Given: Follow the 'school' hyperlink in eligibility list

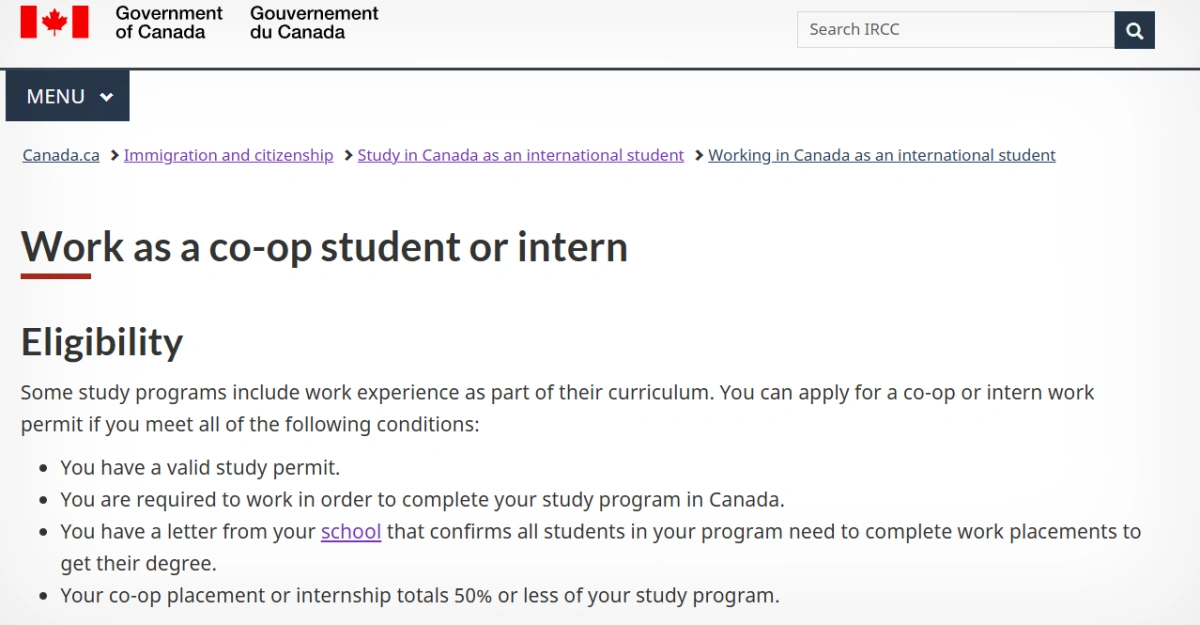Looking at the screenshot, I should coord(351,531).
